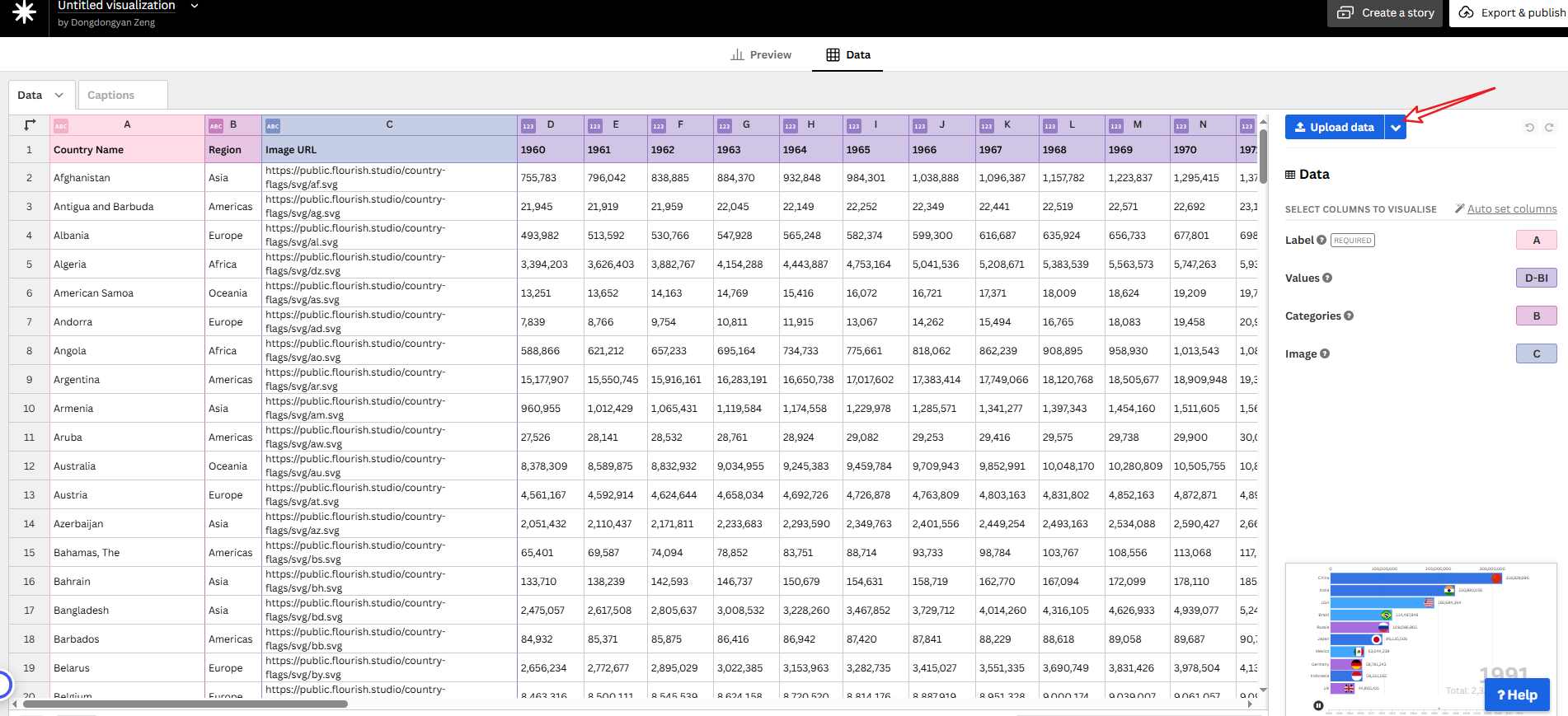Click the Categories column binding field
This screenshot has height=716, width=1568.
[x=1537, y=316]
